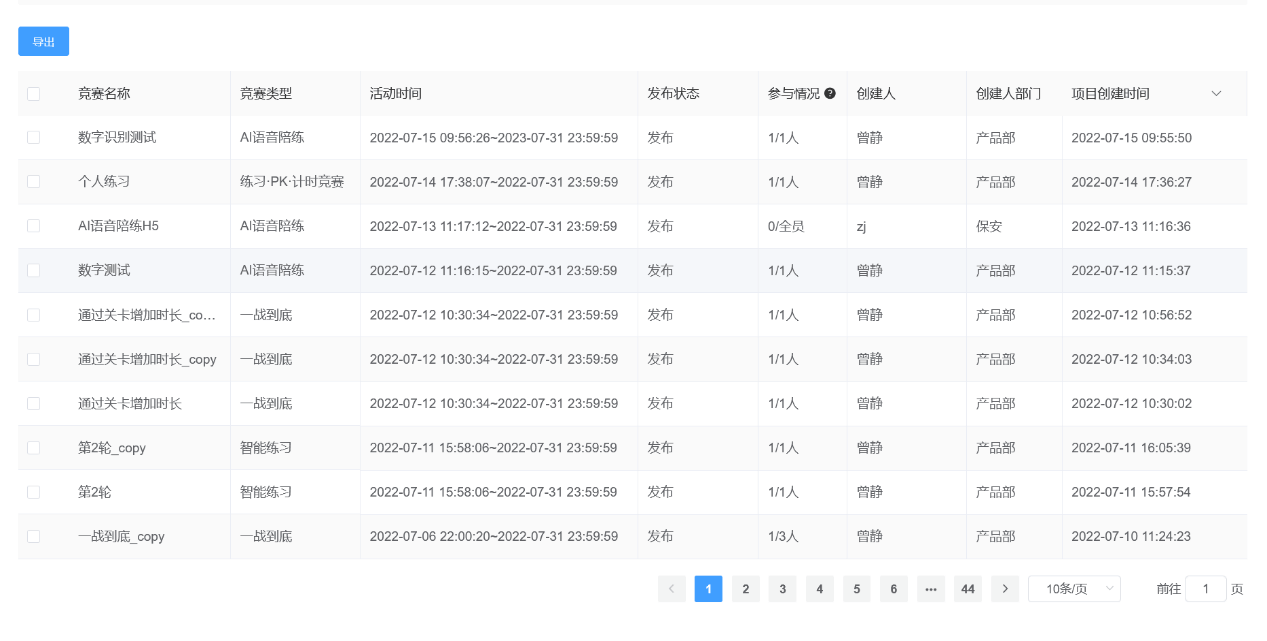The height and width of the screenshot is (641, 1267).
Task: Check the 数字识别测试 row checkbox
Action: [x=34, y=138]
